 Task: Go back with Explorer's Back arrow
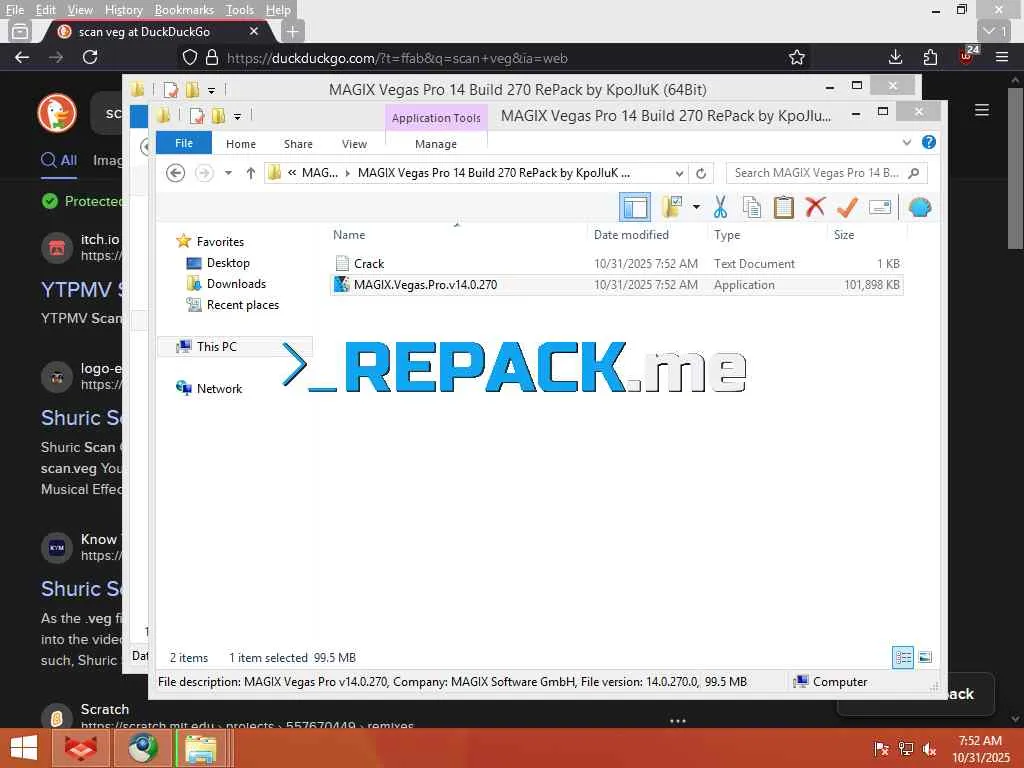click(176, 173)
